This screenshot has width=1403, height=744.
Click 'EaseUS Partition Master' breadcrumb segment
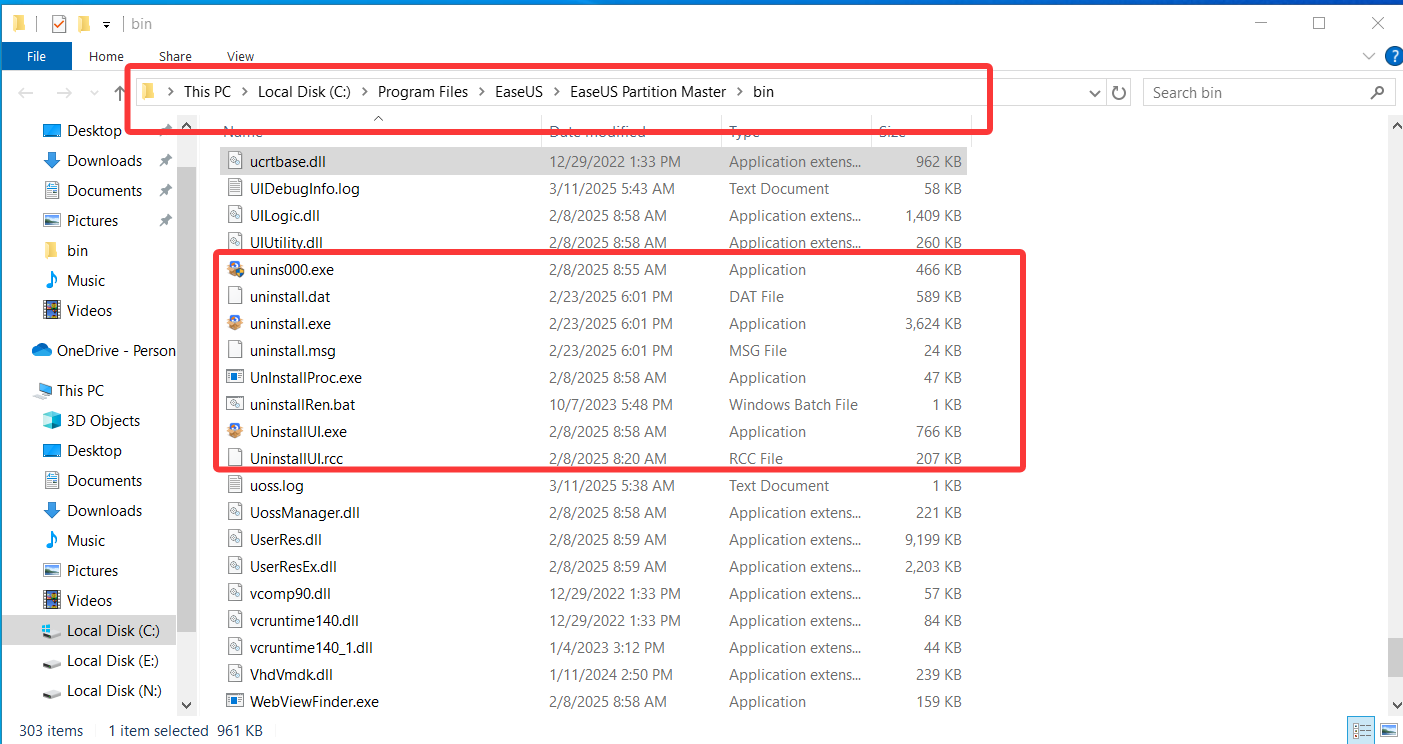click(x=648, y=92)
